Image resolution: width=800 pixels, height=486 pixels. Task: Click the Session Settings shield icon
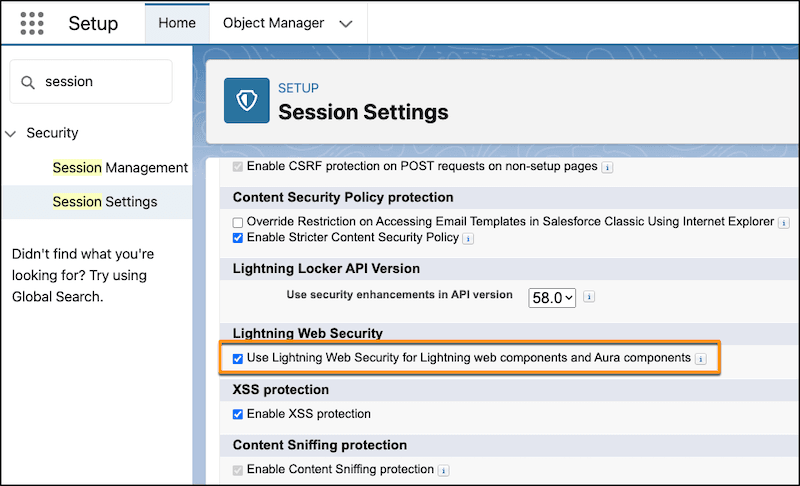[246, 101]
